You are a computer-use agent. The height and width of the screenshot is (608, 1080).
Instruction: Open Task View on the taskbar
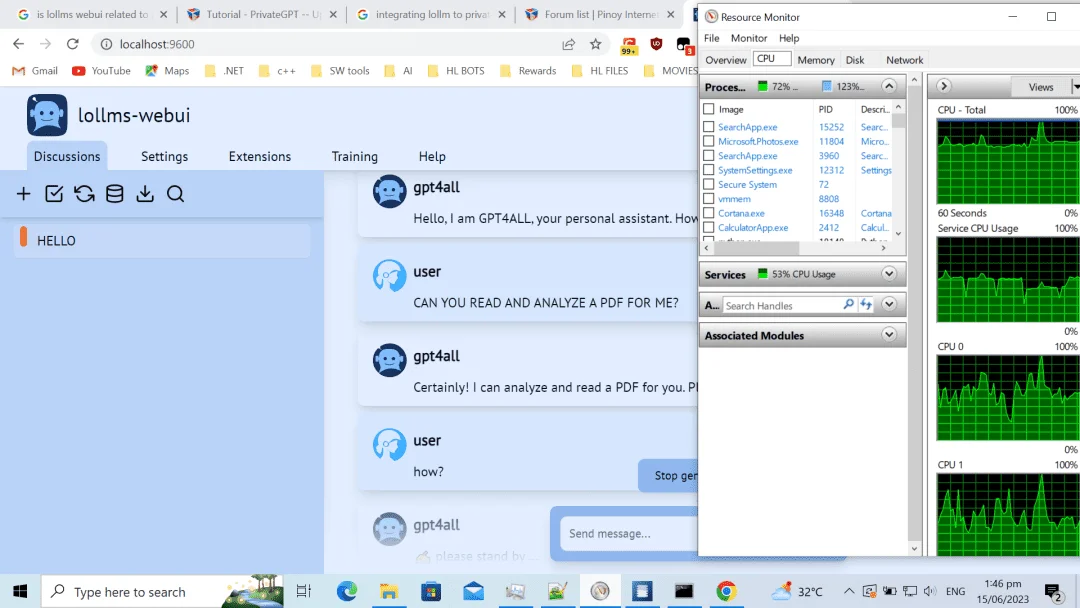click(x=304, y=591)
